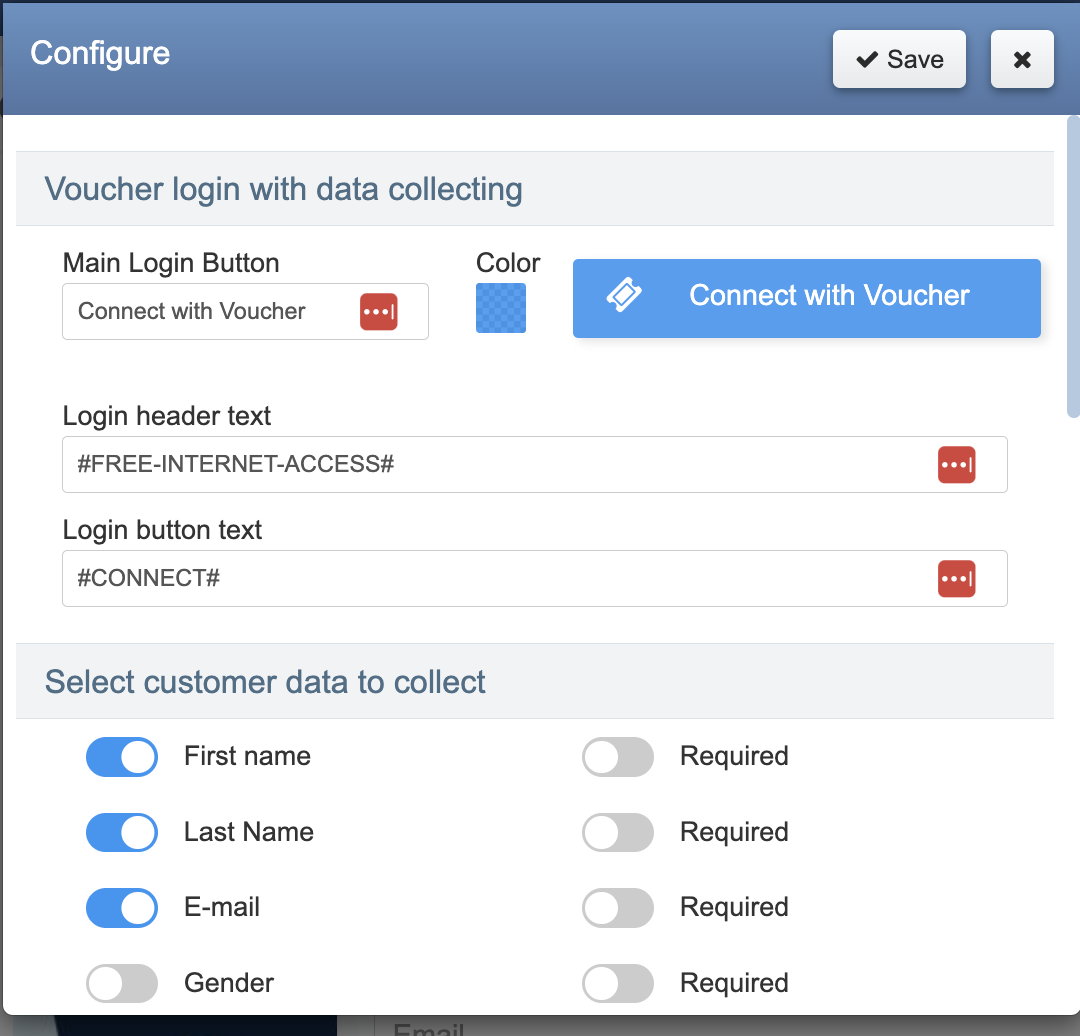Click password manager icon in Login button text field

click(956, 579)
